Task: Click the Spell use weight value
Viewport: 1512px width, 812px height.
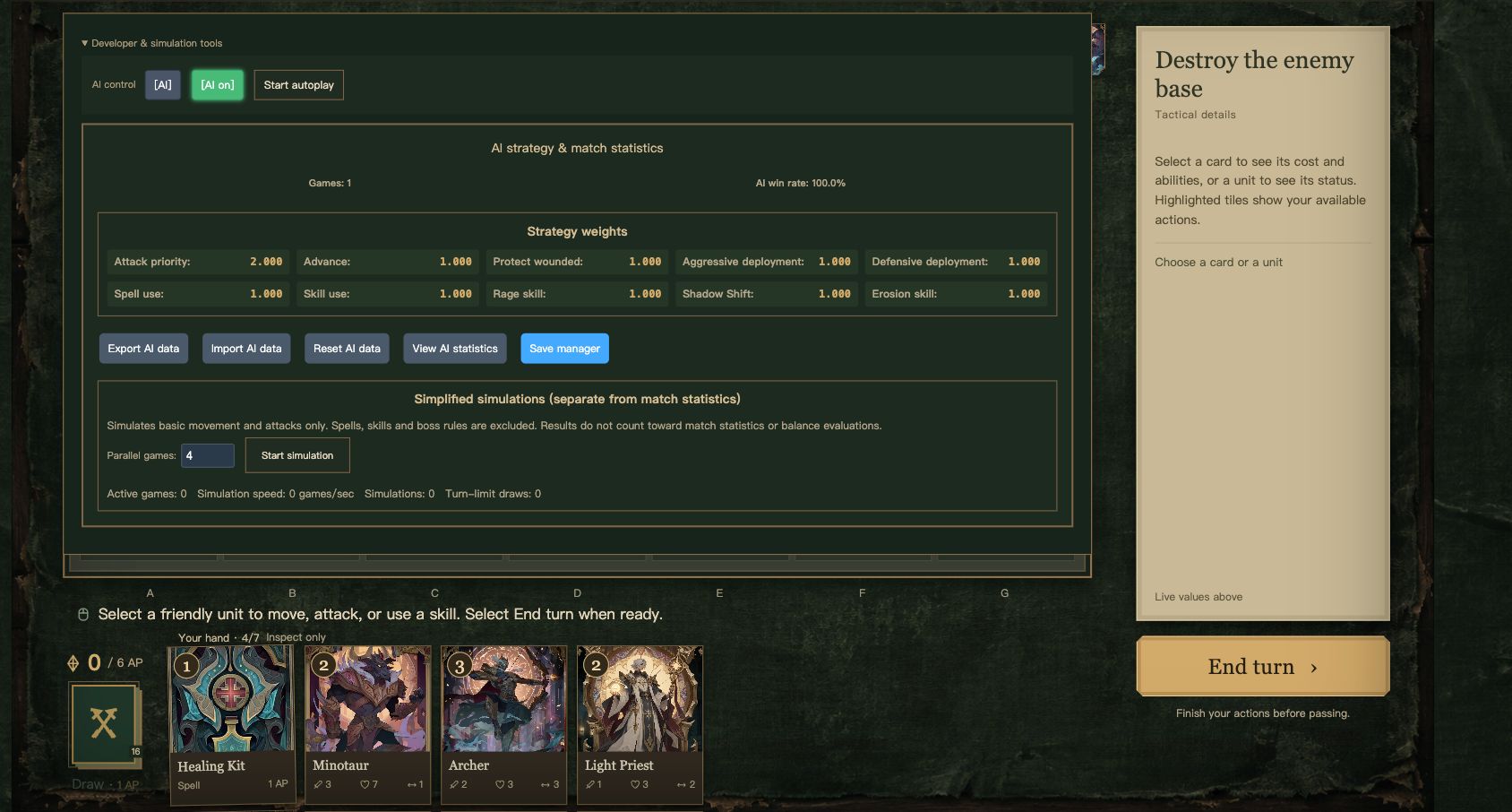Action: [x=266, y=294]
